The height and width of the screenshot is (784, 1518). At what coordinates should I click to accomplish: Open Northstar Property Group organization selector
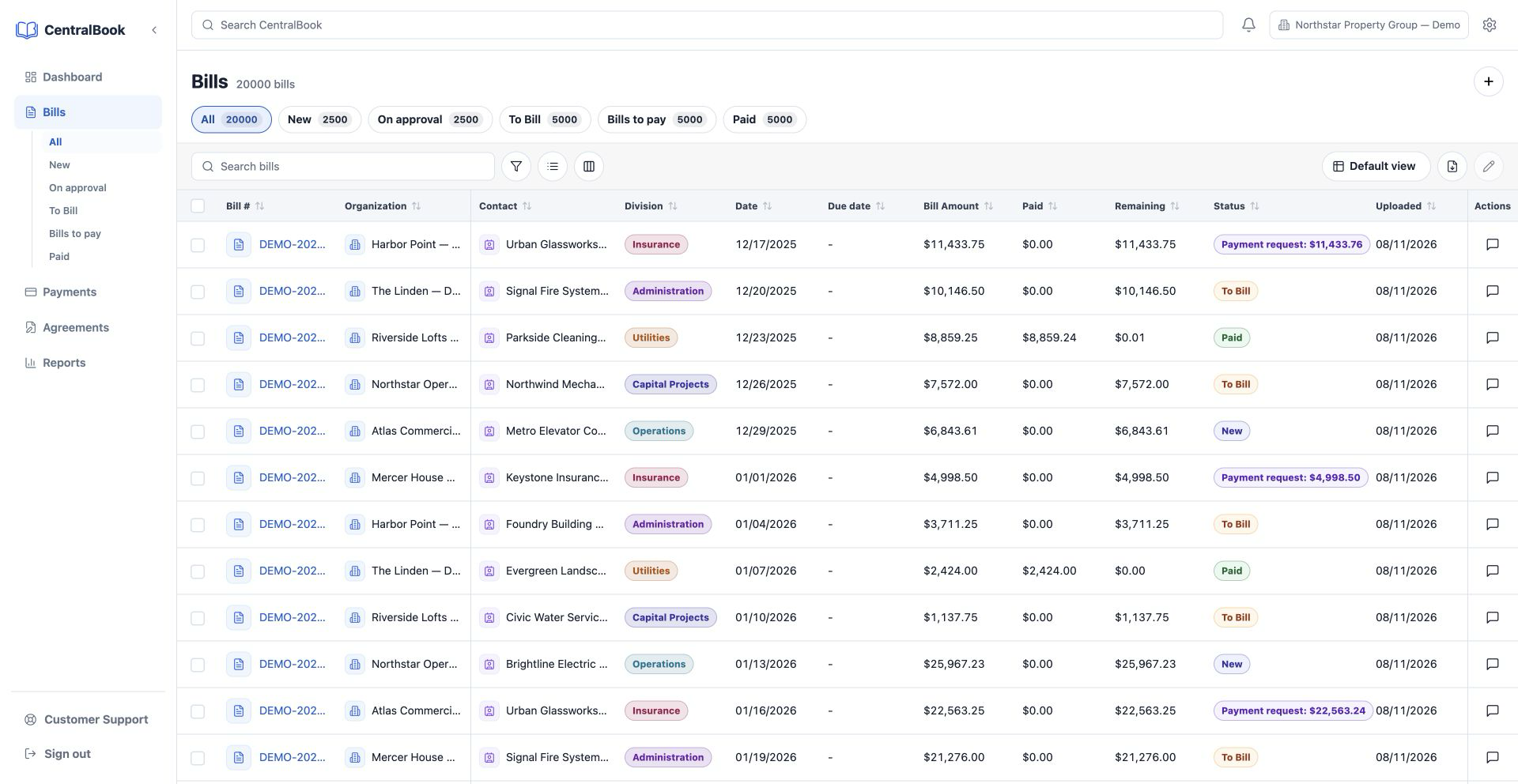coord(1369,25)
